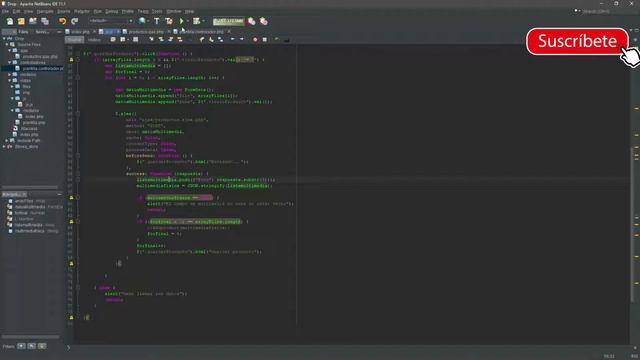Click the Find Next Occurrence icon
The image size is (640, 360).
[171, 40]
